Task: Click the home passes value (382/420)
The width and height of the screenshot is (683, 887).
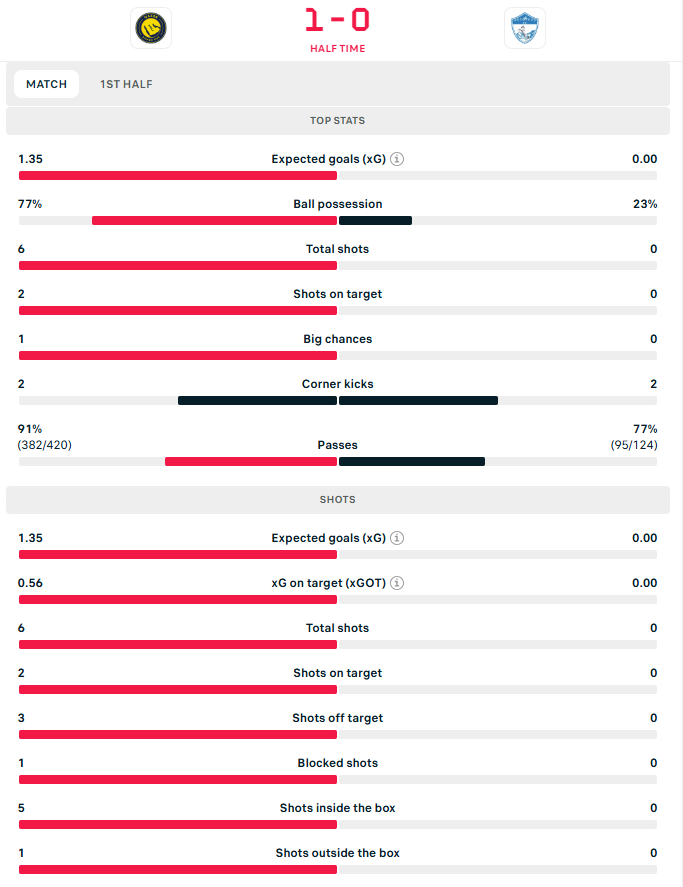Action: click(x=45, y=445)
